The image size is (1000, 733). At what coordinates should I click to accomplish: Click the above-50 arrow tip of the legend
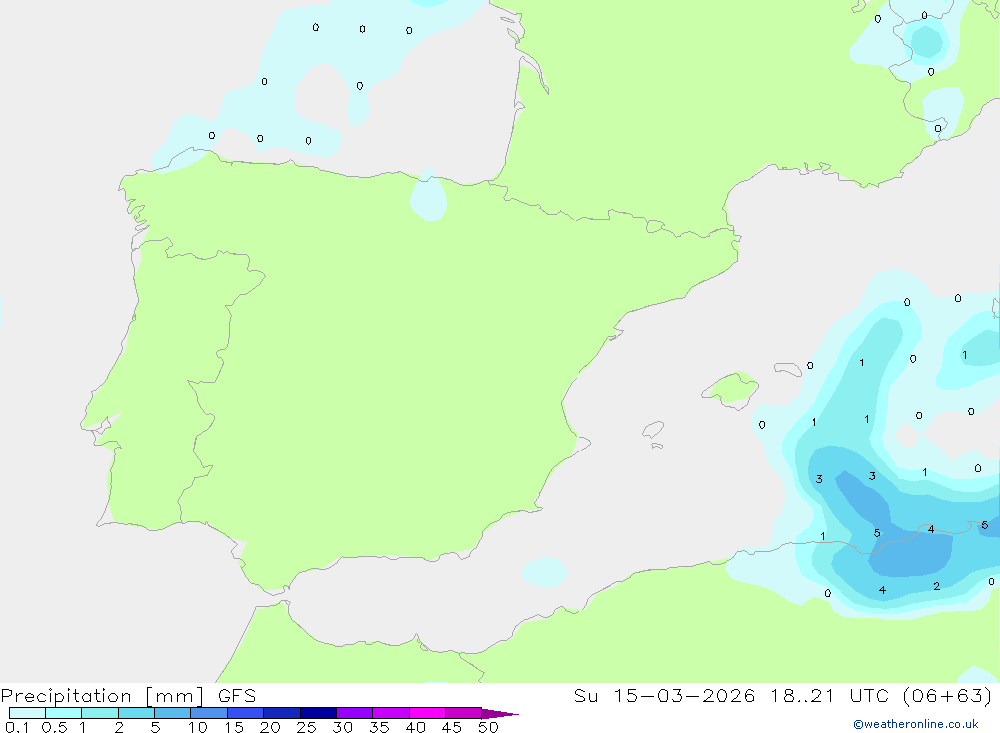coord(500,713)
